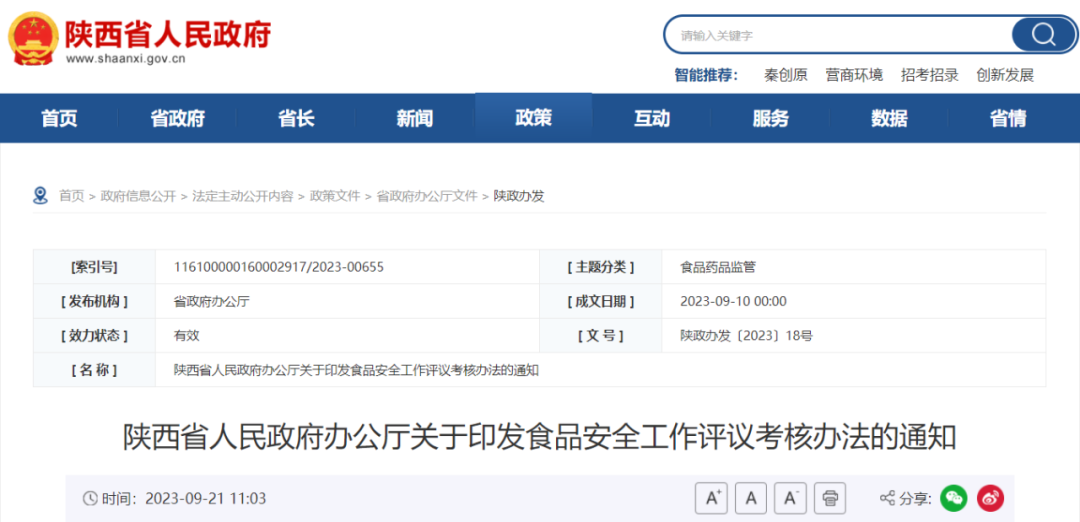This screenshot has height=522, width=1080.
Task: Print the page using printer icon
Action: point(830,498)
